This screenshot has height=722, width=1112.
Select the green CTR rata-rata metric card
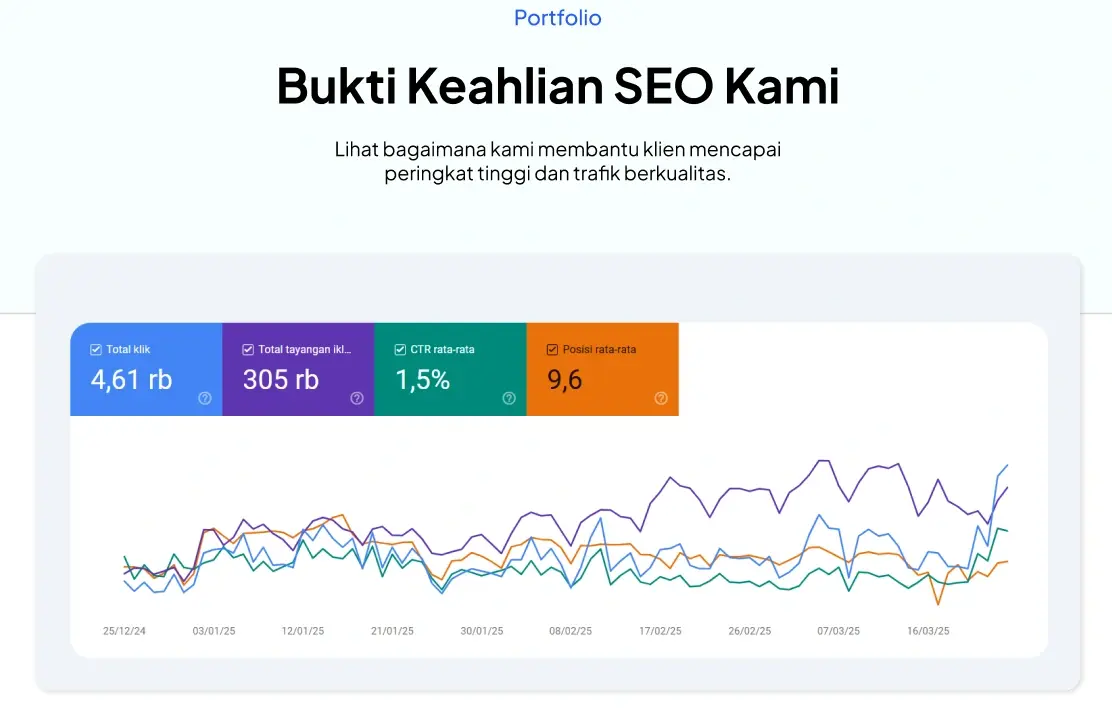click(x=450, y=369)
